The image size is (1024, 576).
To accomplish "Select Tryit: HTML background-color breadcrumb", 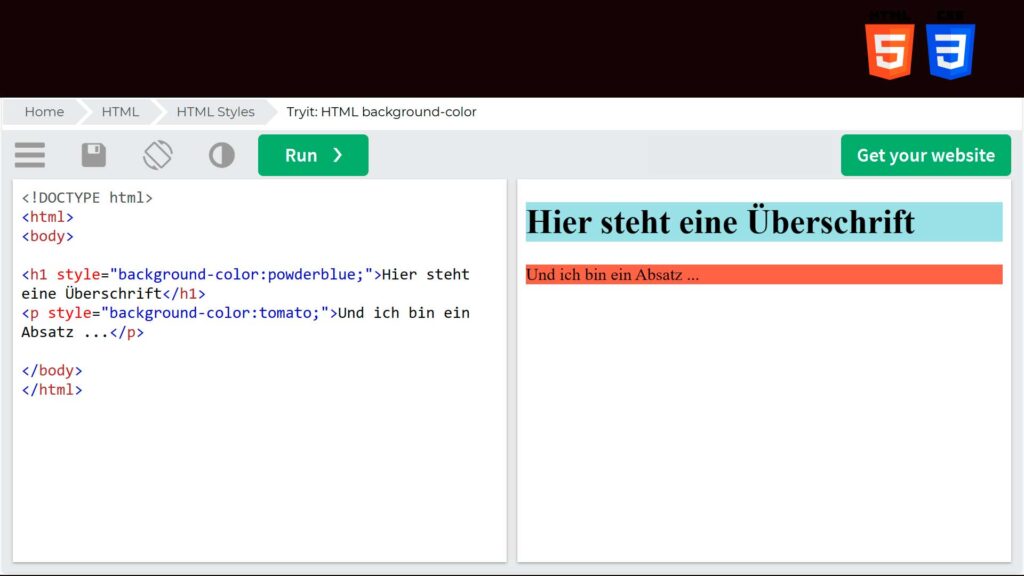I will tap(381, 112).
